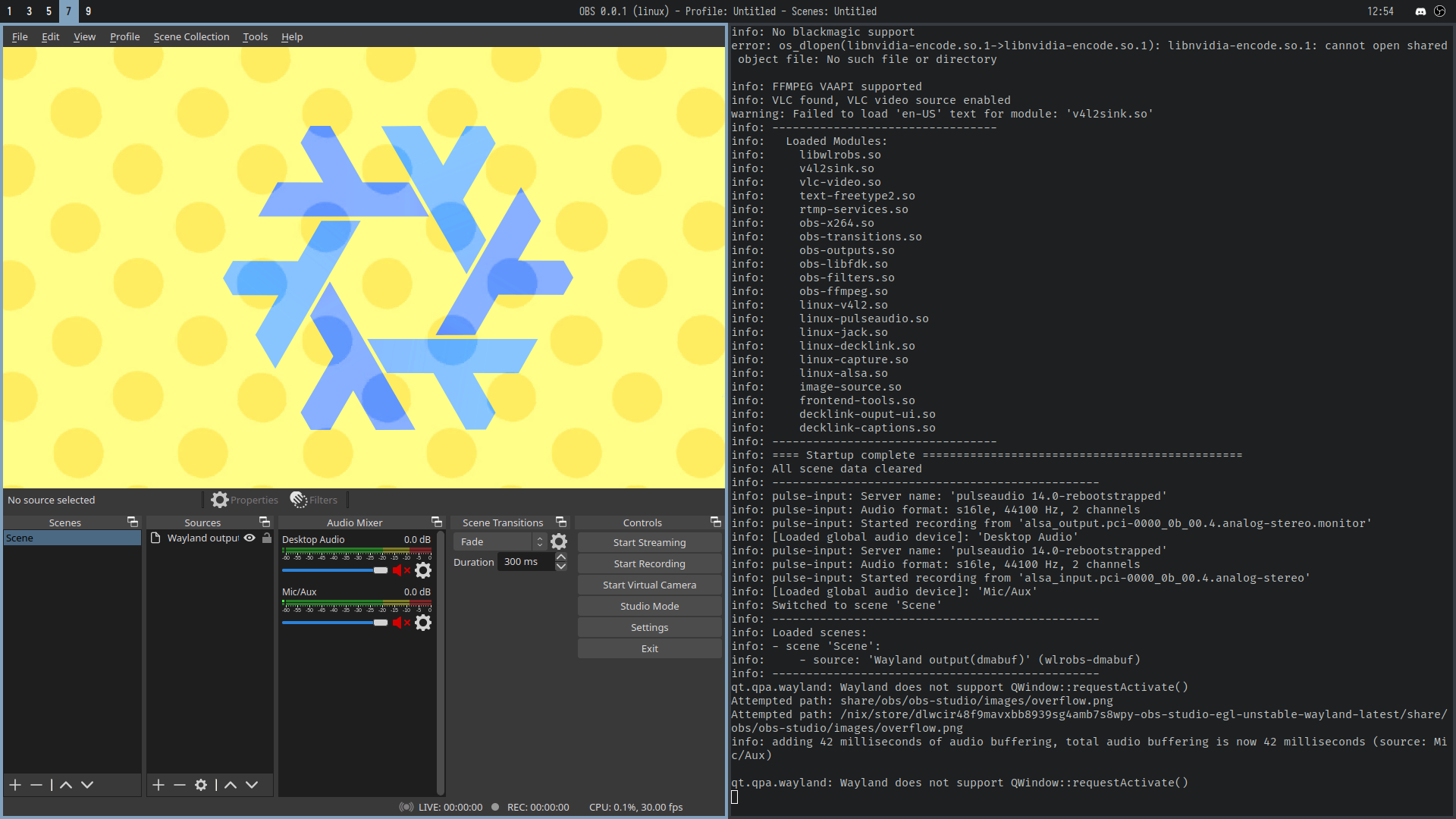Screen dimensions: 1456x819
Task: Open the Scene Collection menu
Action: coord(191,36)
